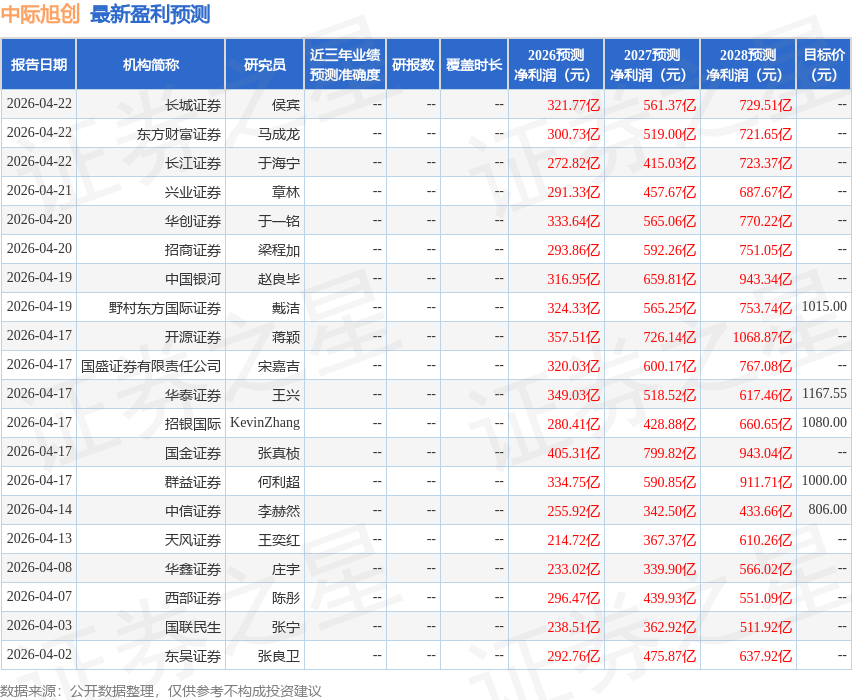Click researcher name KevinZhang
This screenshot has width=852, height=700.
click(265, 423)
